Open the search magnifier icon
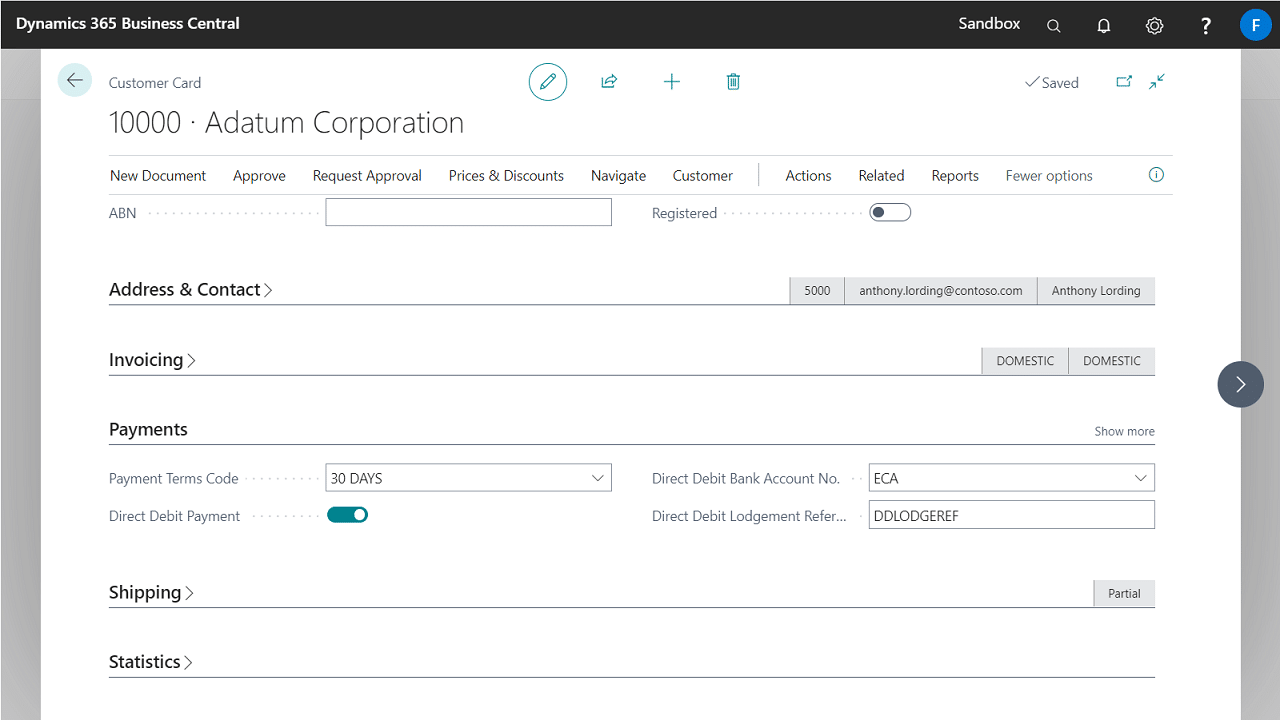 click(x=1053, y=26)
